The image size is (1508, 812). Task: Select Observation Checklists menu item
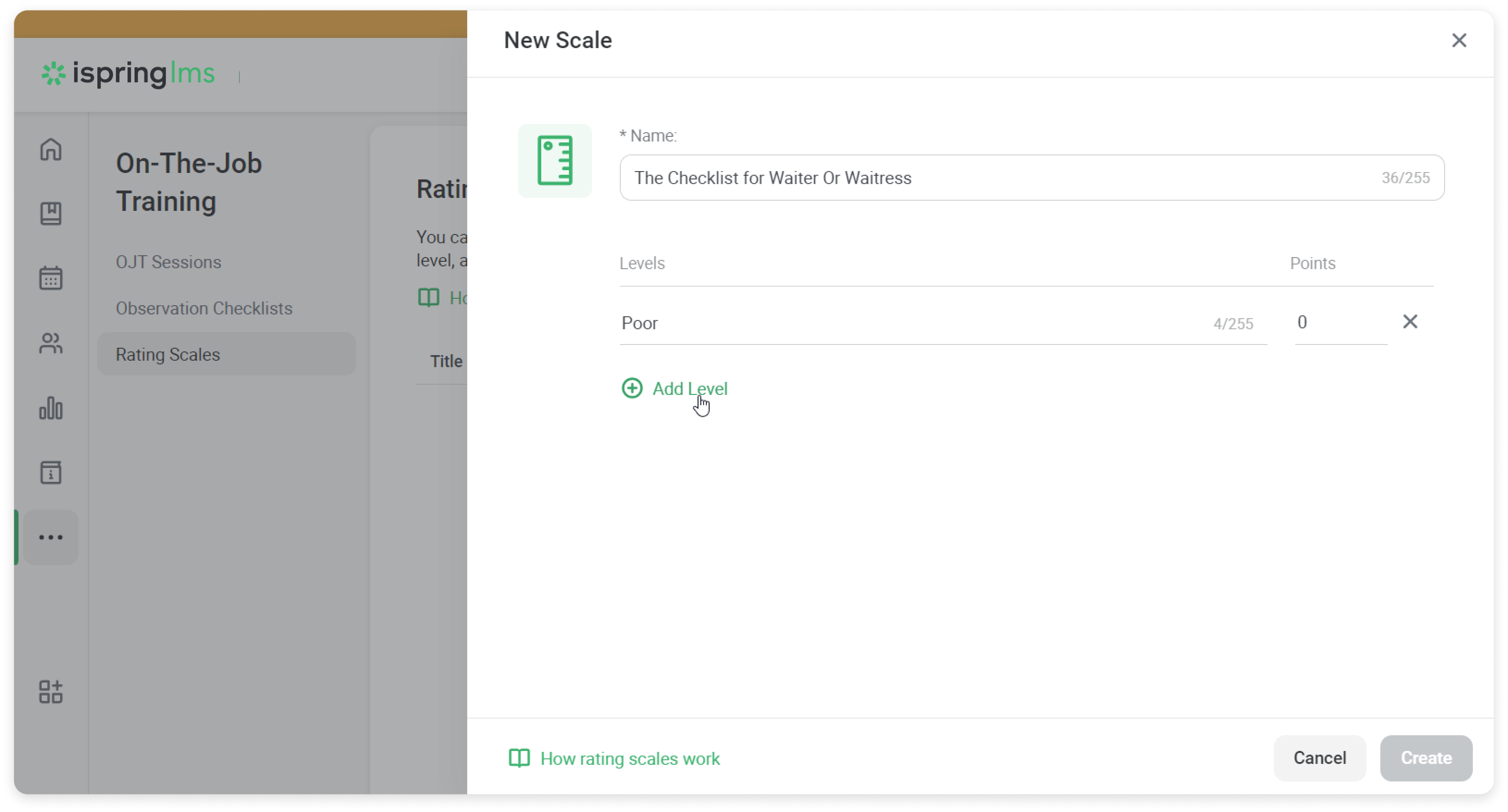tap(204, 308)
